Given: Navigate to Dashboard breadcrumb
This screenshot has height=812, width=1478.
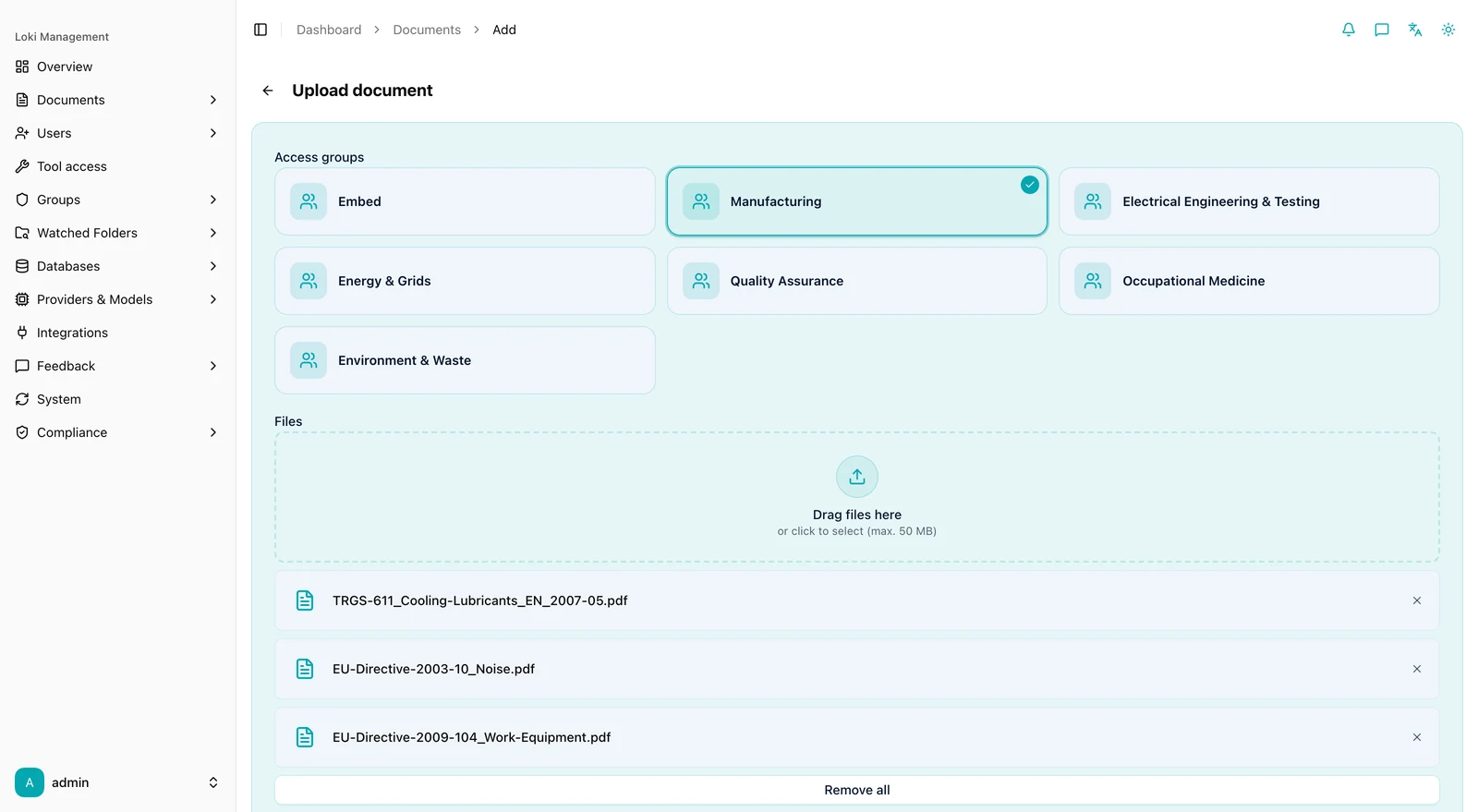Looking at the screenshot, I should (x=329, y=30).
